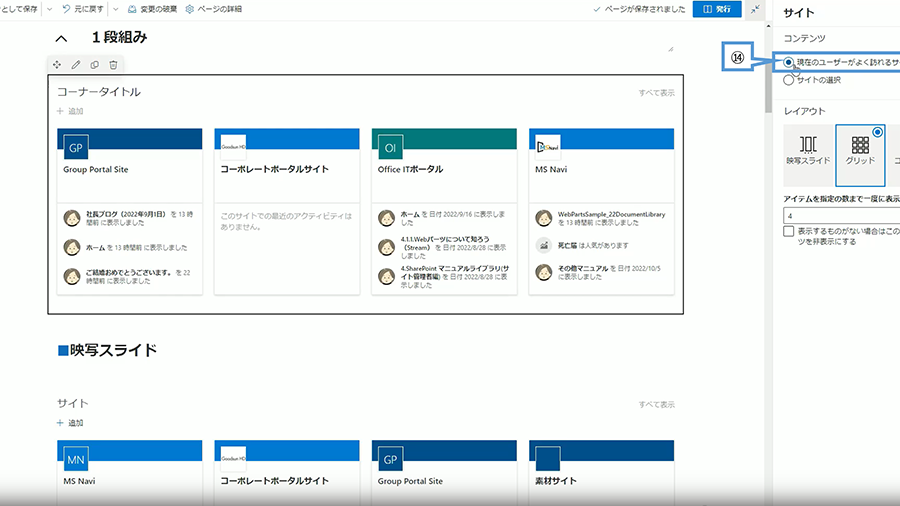900x506 pixels.
Task: Select the 映写スライド filmstrip layout option
Action: tap(808, 150)
